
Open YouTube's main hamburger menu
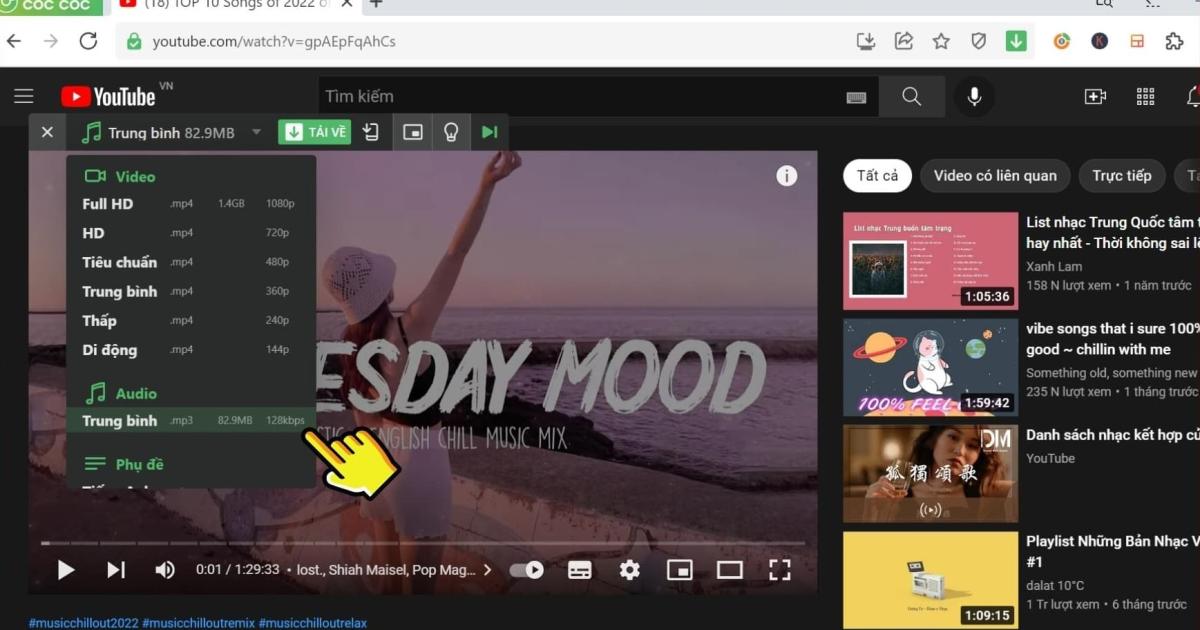point(24,96)
